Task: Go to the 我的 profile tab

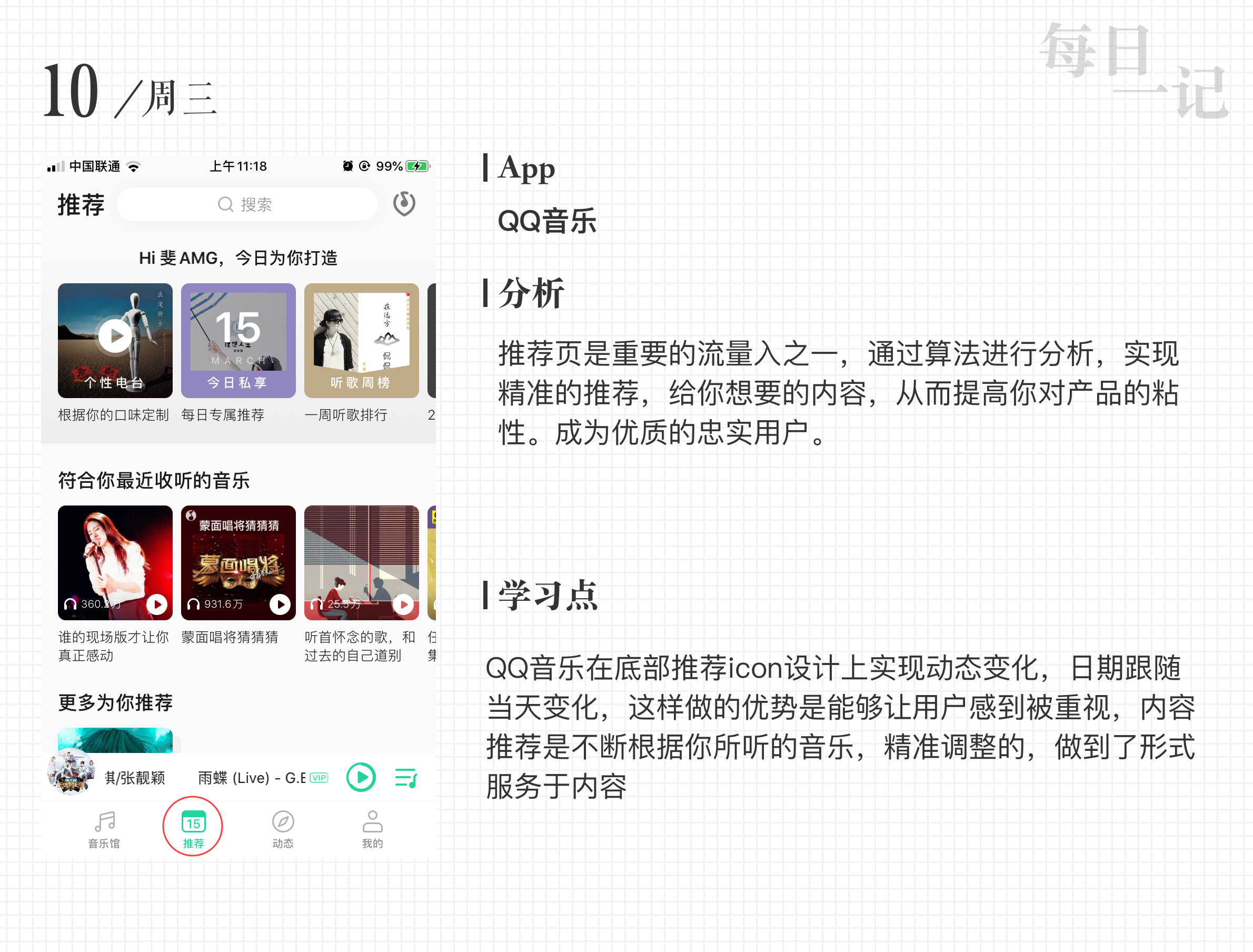Action: click(x=372, y=829)
